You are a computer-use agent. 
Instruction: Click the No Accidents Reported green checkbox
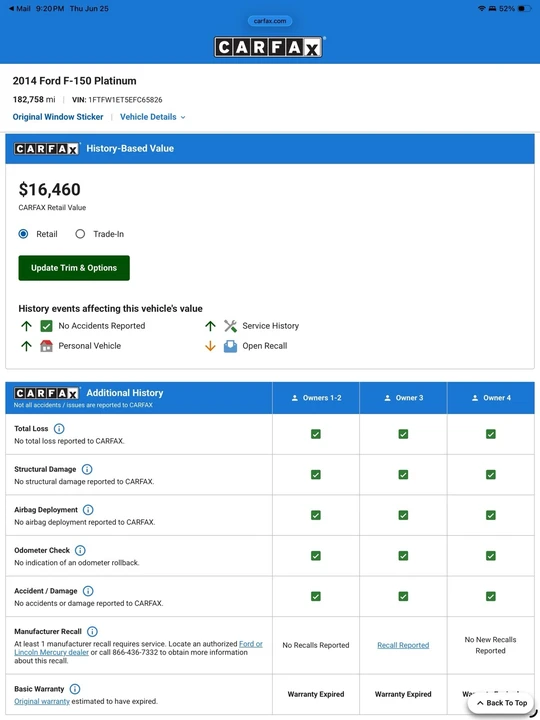pos(46,326)
